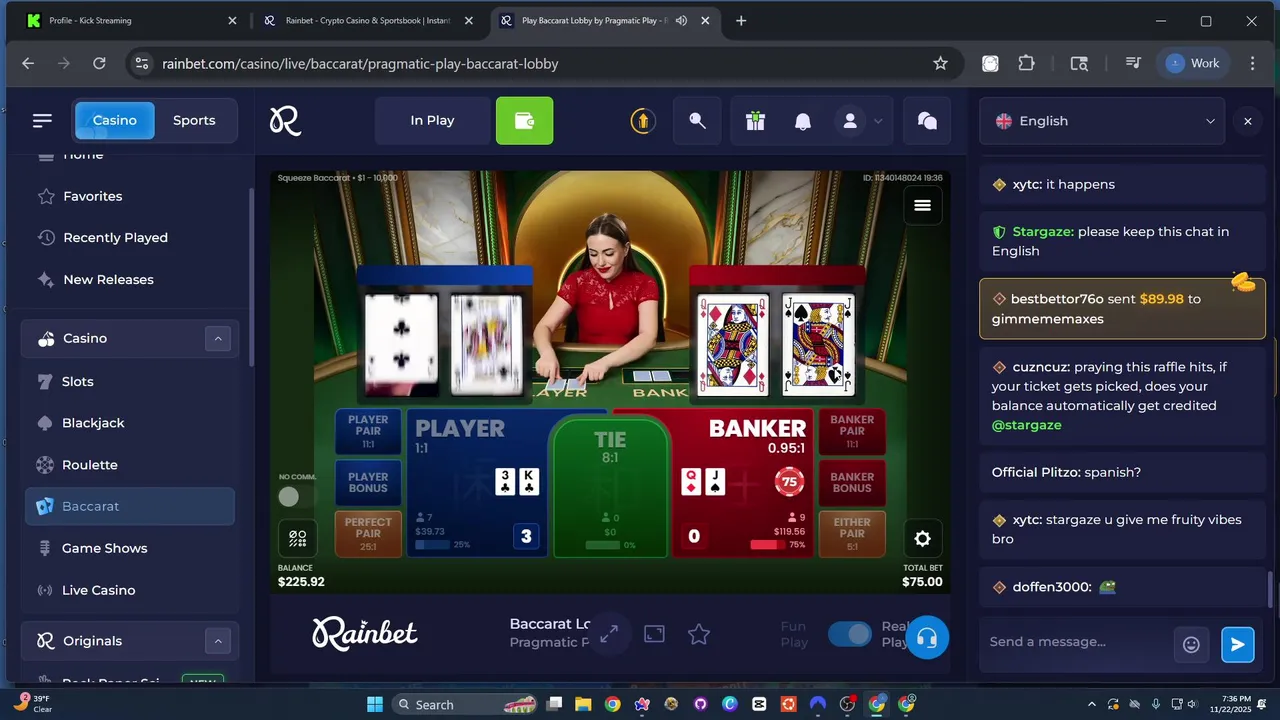Expand the user profile chevron
This screenshot has width=1280, height=720.
[878, 121]
